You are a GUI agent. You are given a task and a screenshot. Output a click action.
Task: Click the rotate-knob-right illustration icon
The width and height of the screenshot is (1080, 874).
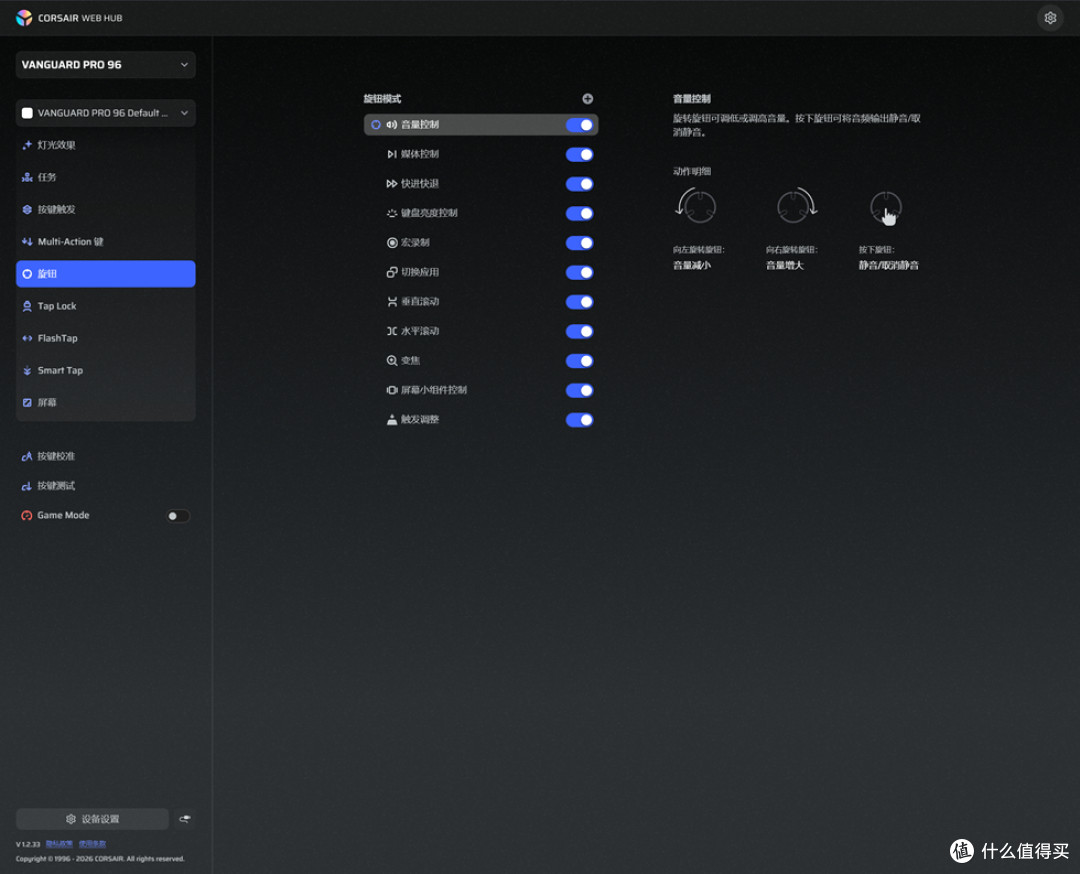[796, 206]
